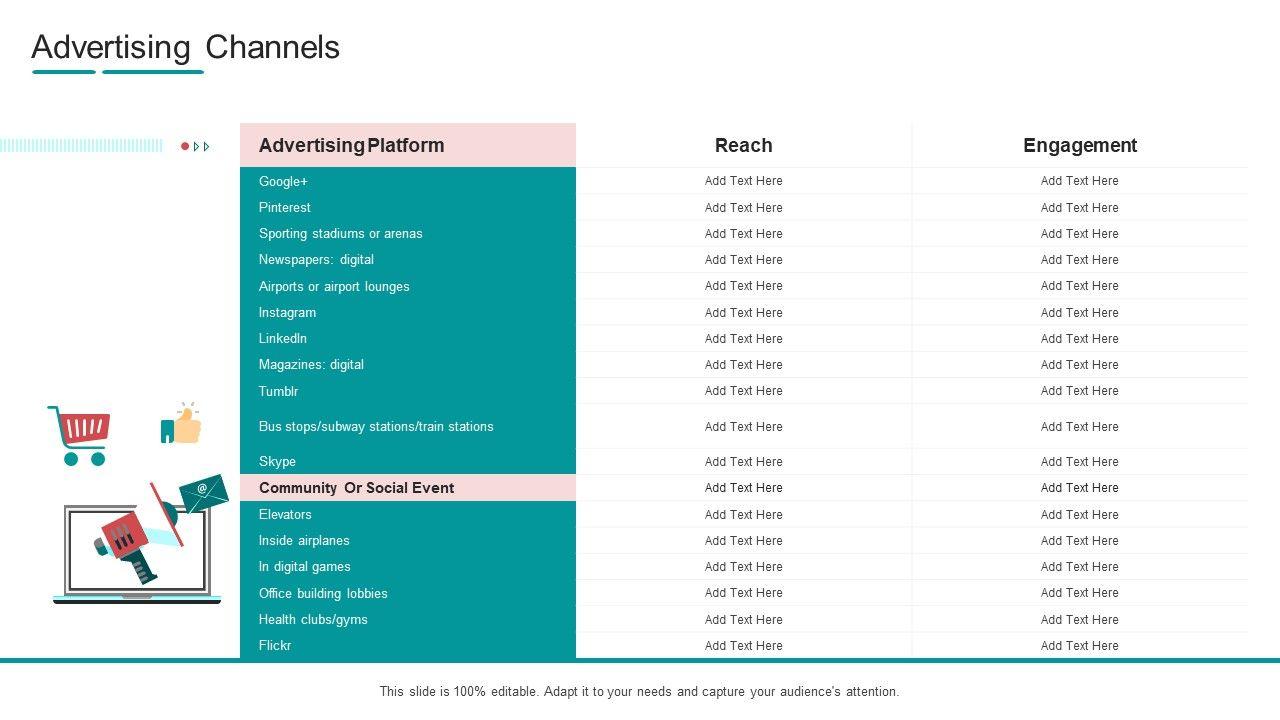Viewport: 1280px width, 720px height.
Task: Click the Reach cell for Skype
Action: tap(743, 461)
